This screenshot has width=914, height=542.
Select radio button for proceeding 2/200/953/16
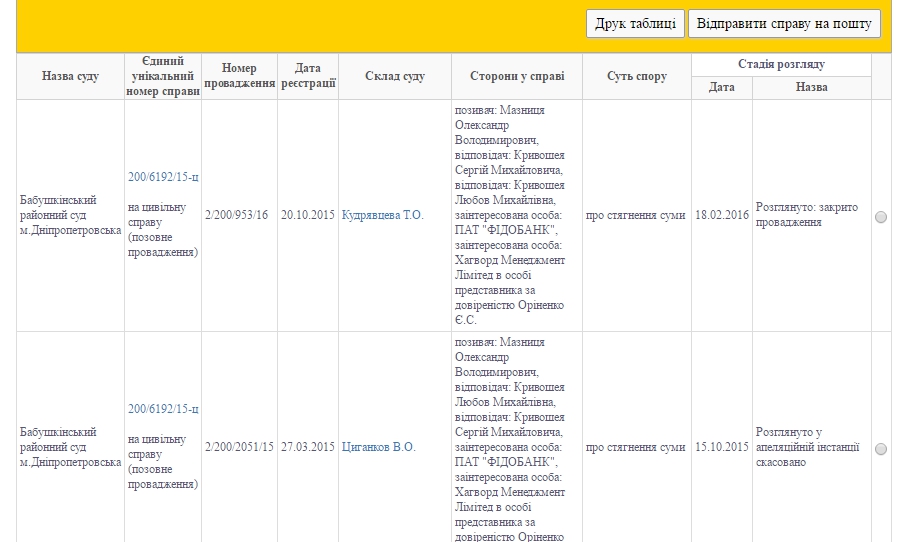pyautogui.click(x=881, y=217)
